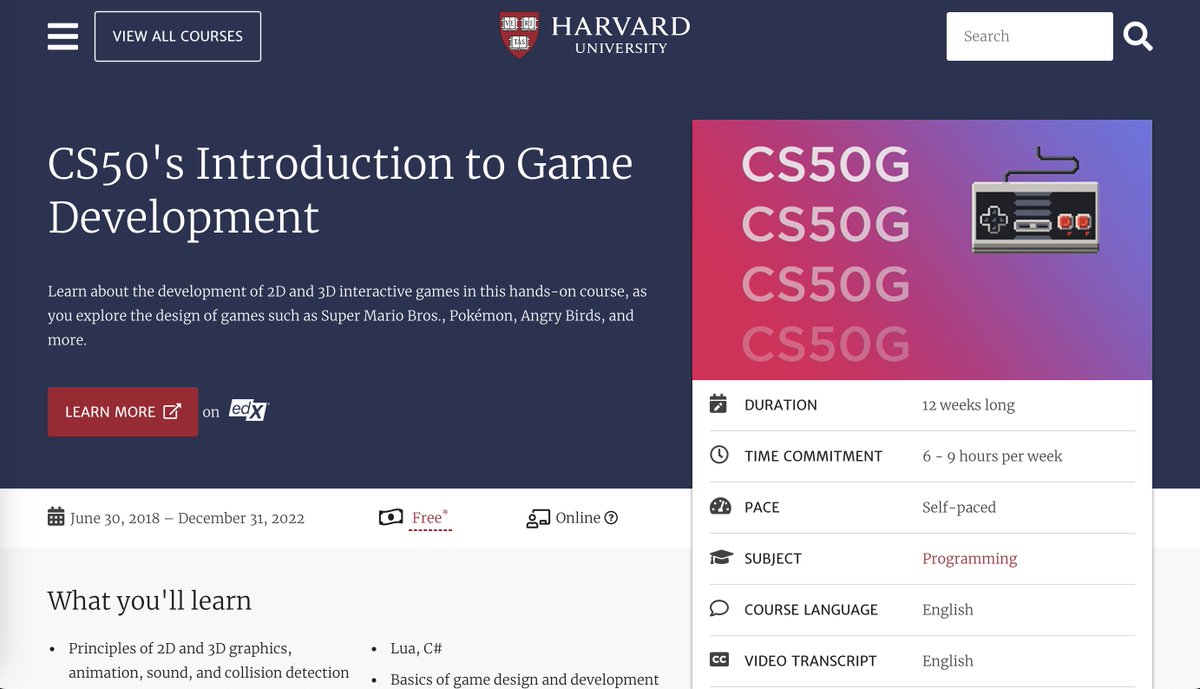Open the Online help question mark

pyautogui.click(x=611, y=518)
